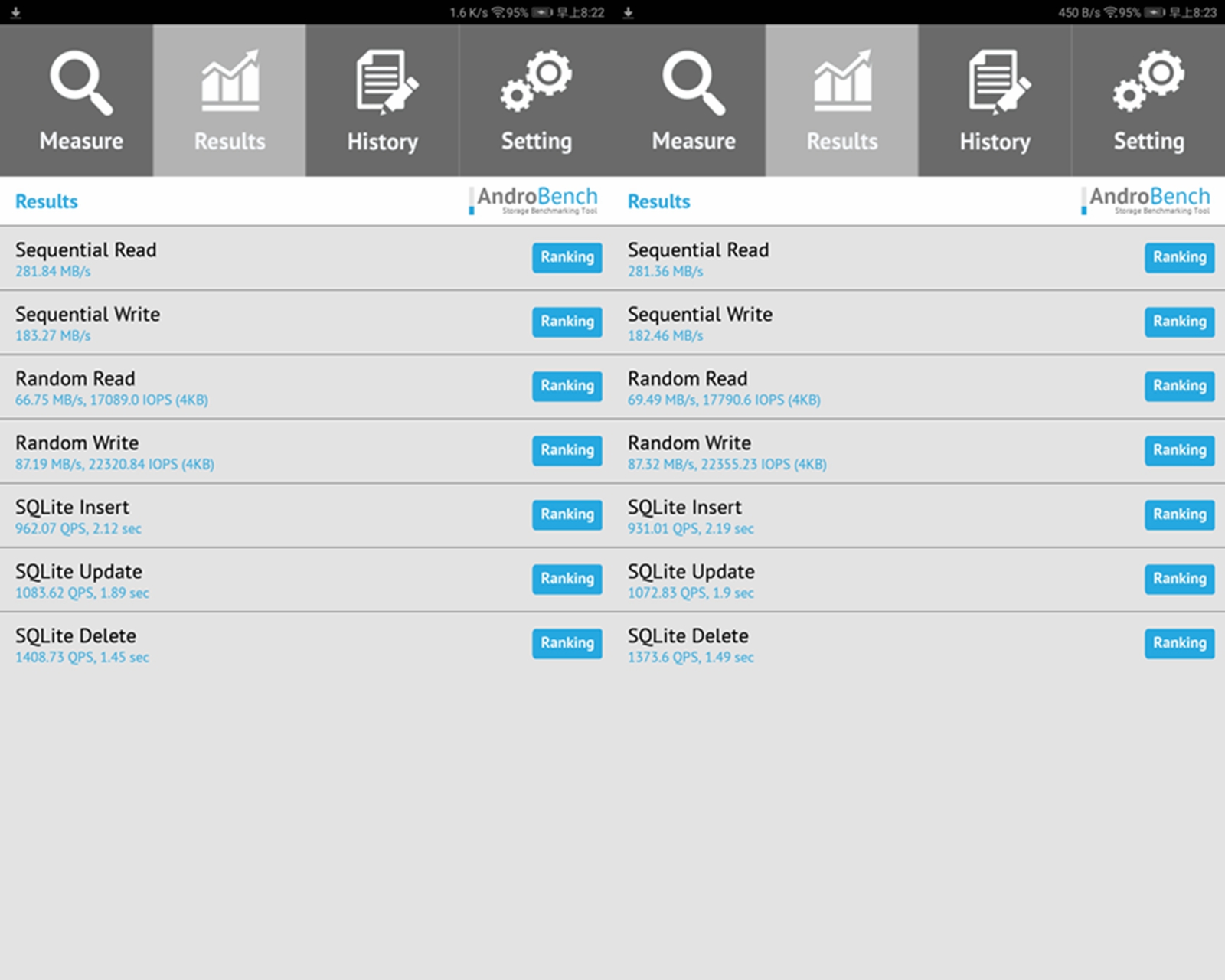Image resolution: width=1225 pixels, height=980 pixels.
Task: Tap the WiFi indicator in left status bar
Action: pos(499,12)
